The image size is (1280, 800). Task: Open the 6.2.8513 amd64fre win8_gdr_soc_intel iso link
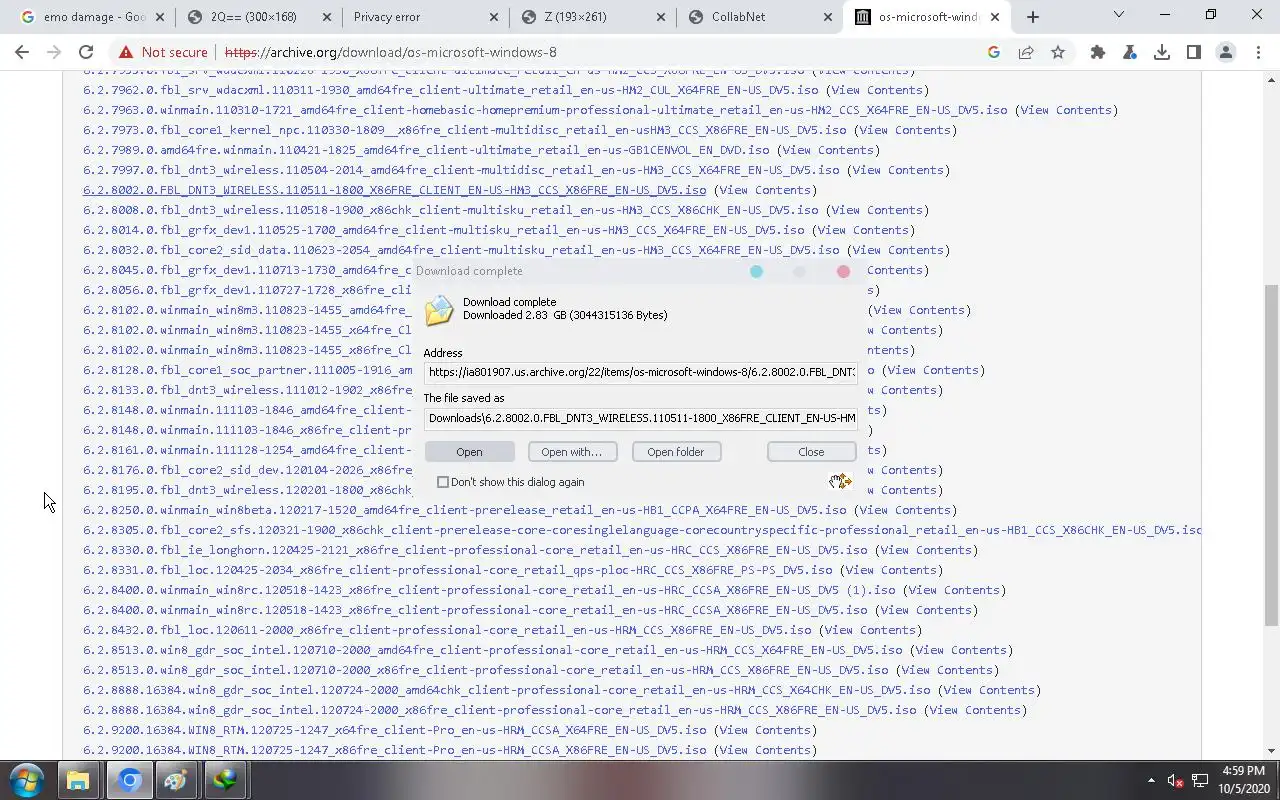coord(492,650)
